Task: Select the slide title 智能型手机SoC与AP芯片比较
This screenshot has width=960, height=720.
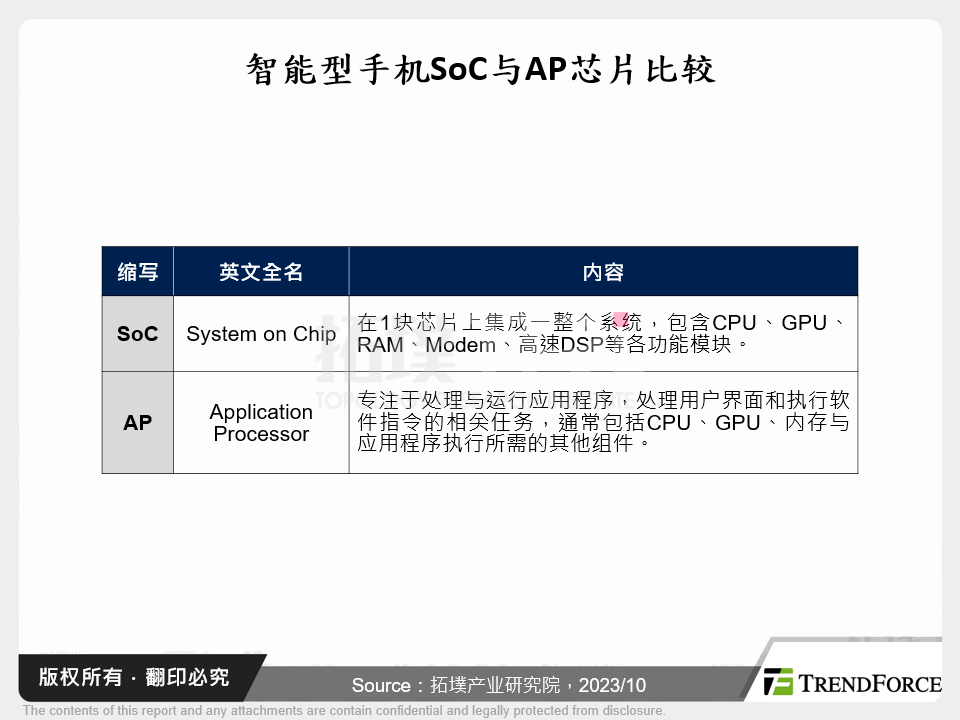Action: pyautogui.click(x=480, y=69)
